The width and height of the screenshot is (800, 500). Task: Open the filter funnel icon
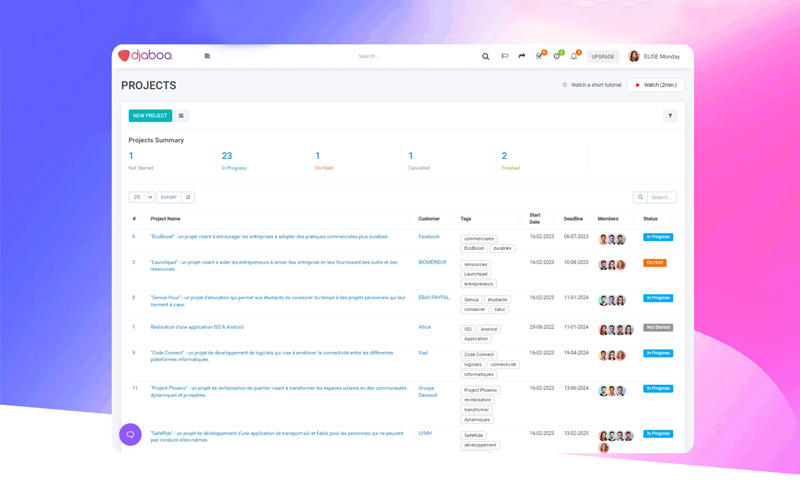[x=670, y=116]
